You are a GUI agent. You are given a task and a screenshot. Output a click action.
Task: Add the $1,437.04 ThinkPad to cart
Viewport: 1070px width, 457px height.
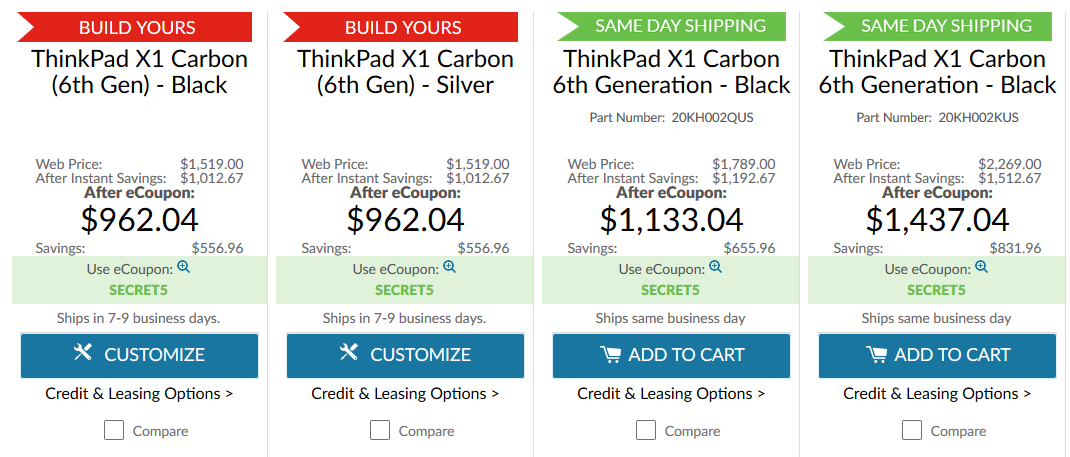click(938, 355)
